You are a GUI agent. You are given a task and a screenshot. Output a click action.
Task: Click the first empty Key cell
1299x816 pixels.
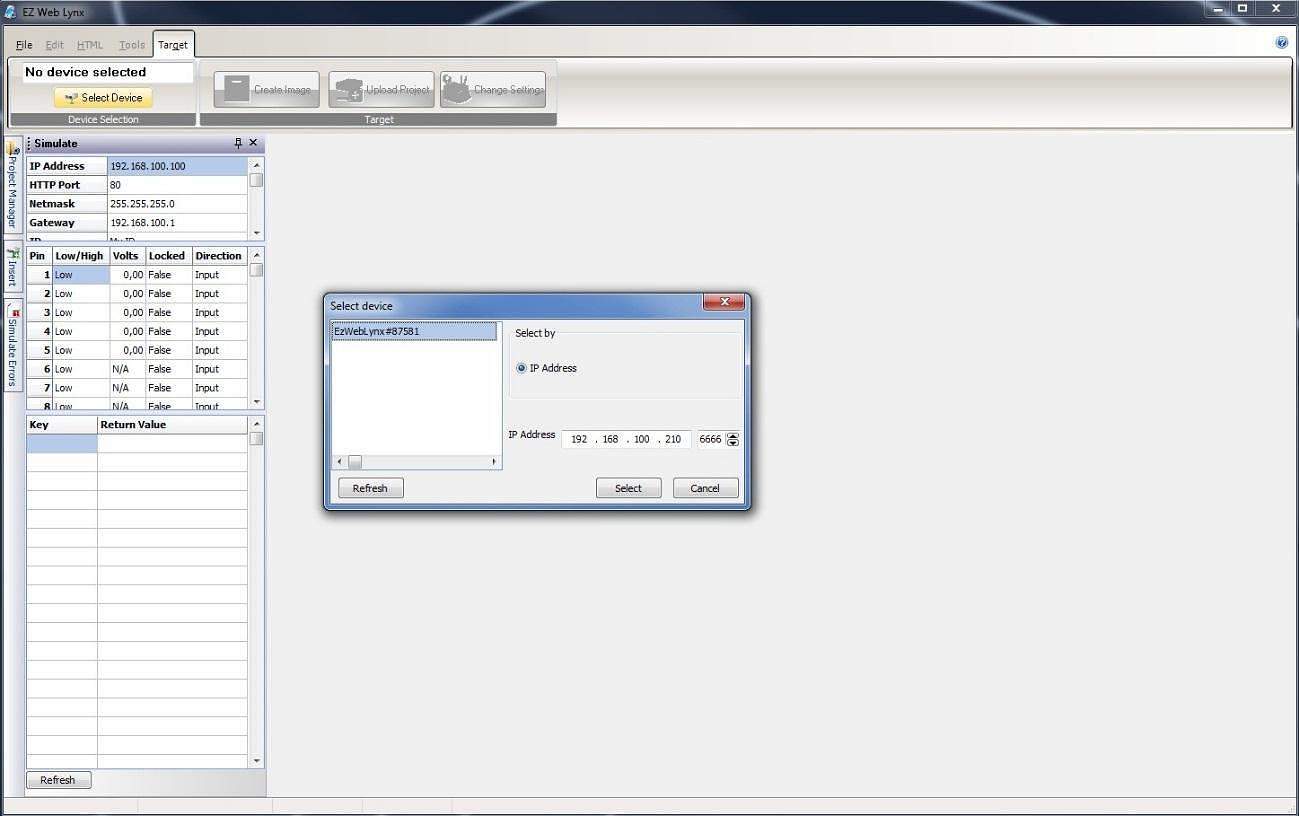click(62, 444)
